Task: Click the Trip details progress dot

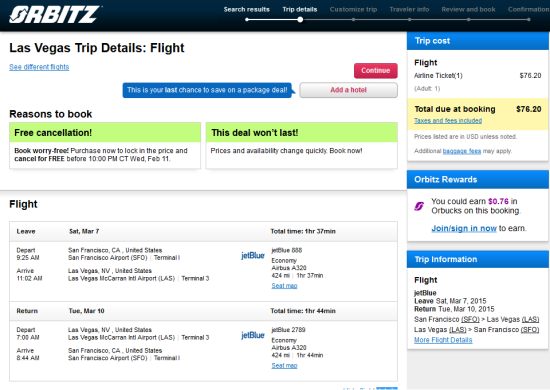Action: tap(300, 20)
